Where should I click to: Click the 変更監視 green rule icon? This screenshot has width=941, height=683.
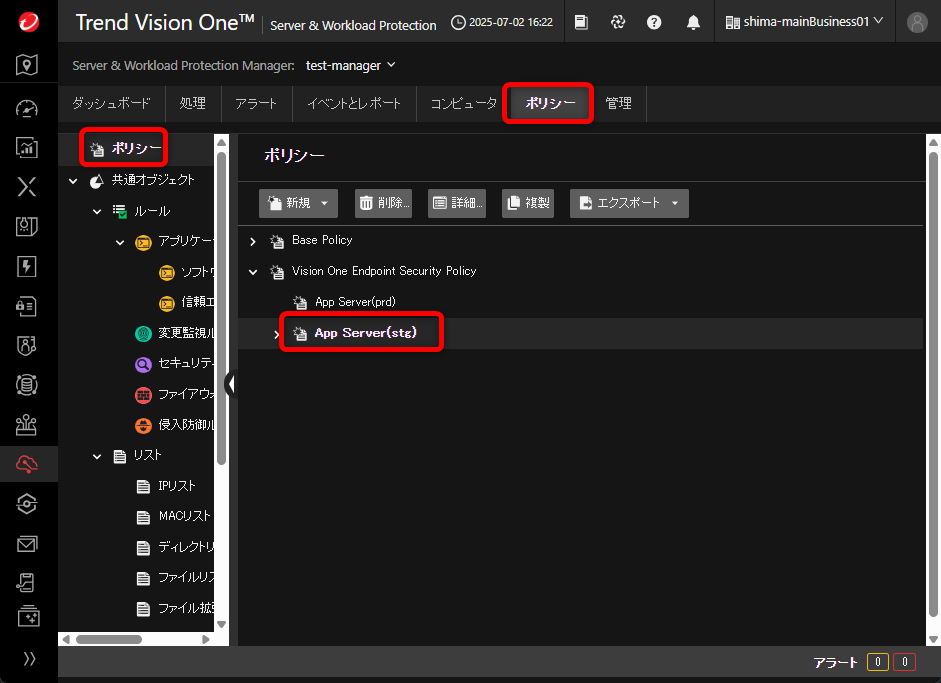click(x=143, y=333)
